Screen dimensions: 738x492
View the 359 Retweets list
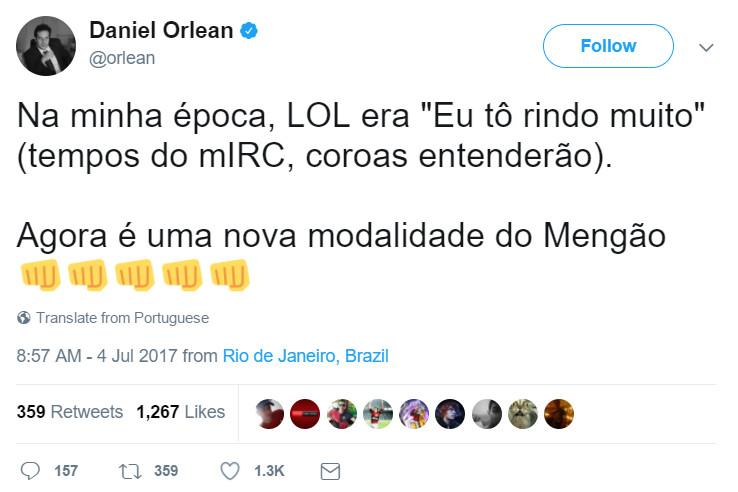click(x=70, y=412)
